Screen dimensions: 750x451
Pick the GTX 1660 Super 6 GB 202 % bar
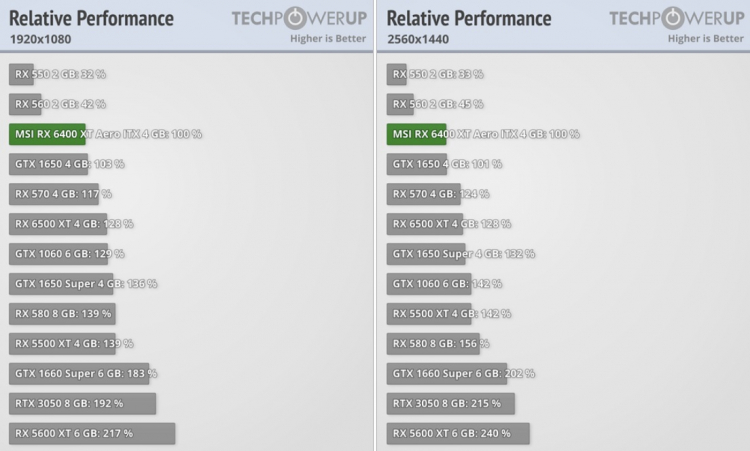pyautogui.click(x=447, y=373)
